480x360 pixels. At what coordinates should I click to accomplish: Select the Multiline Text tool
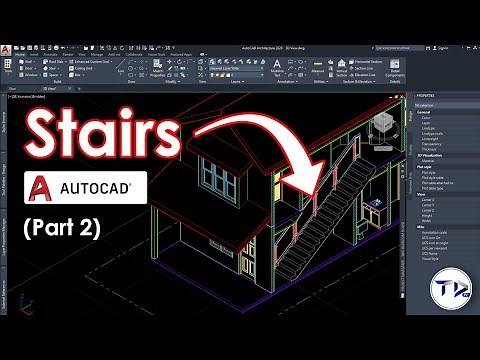tap(277, 68)
